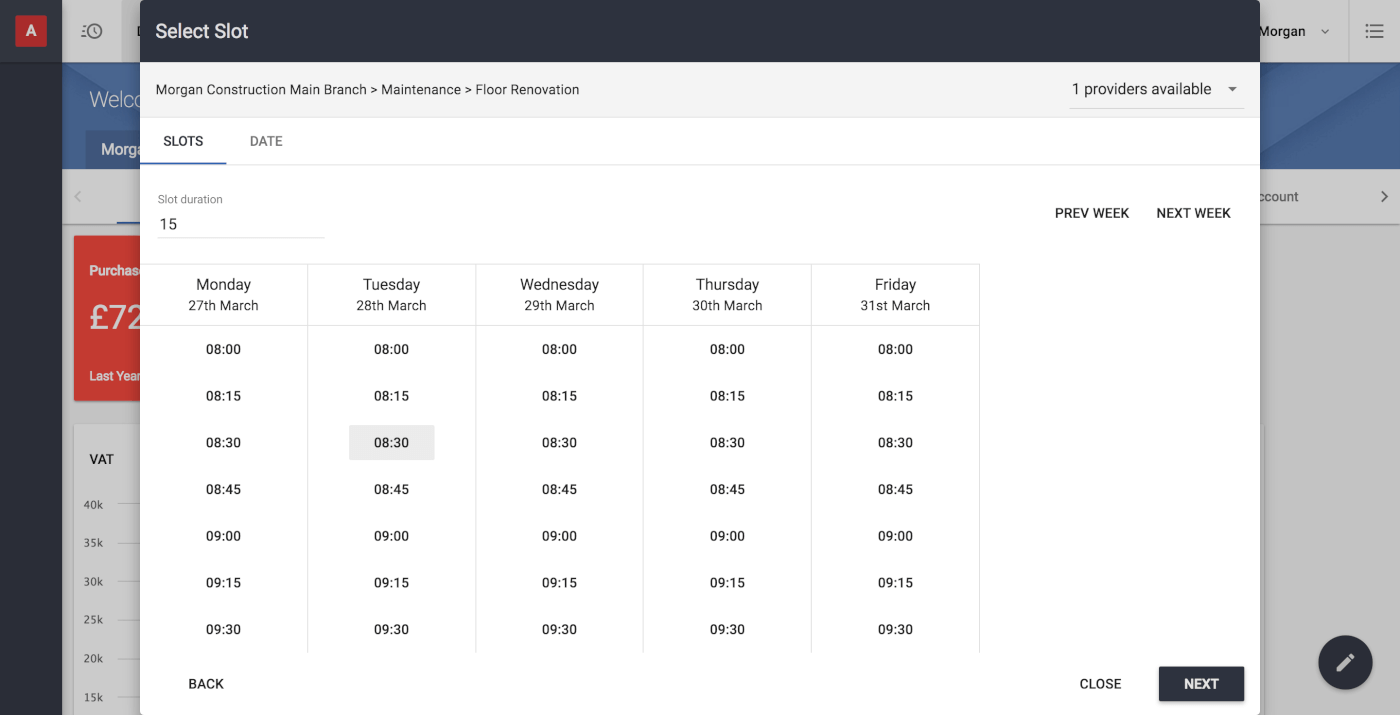Pick the Monday 08:30 slot
1400x715 pixels.
[224, 443]
